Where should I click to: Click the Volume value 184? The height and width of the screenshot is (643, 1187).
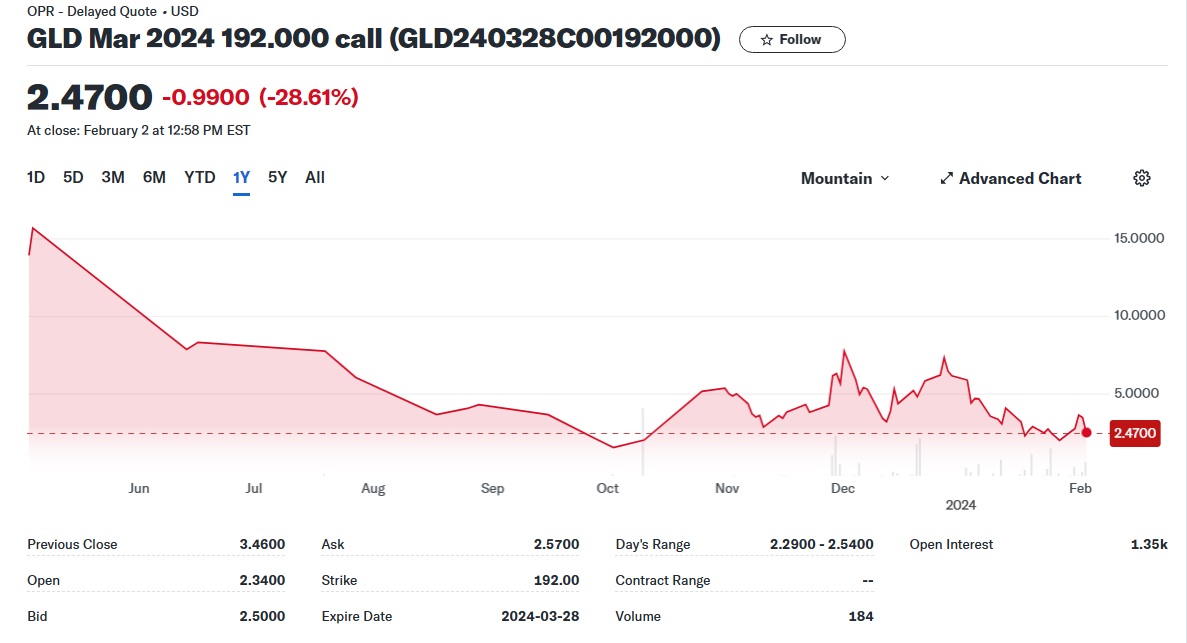[861, 616]
